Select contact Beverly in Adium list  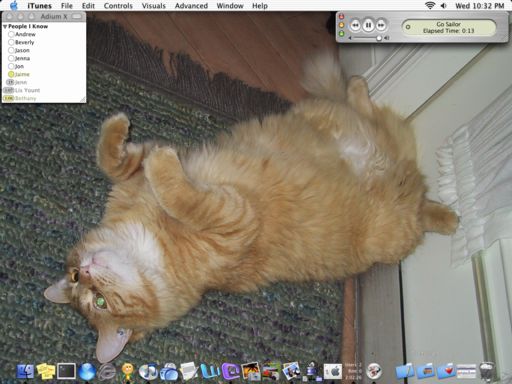click(44, 42)
